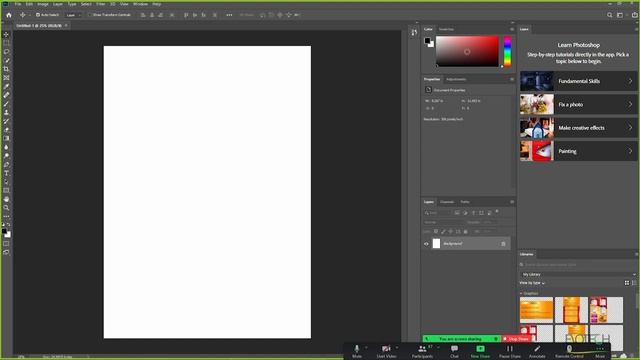Expand the Fundamental Skills chevron
The width and height of the screenshot is (640, 360).
630,81
